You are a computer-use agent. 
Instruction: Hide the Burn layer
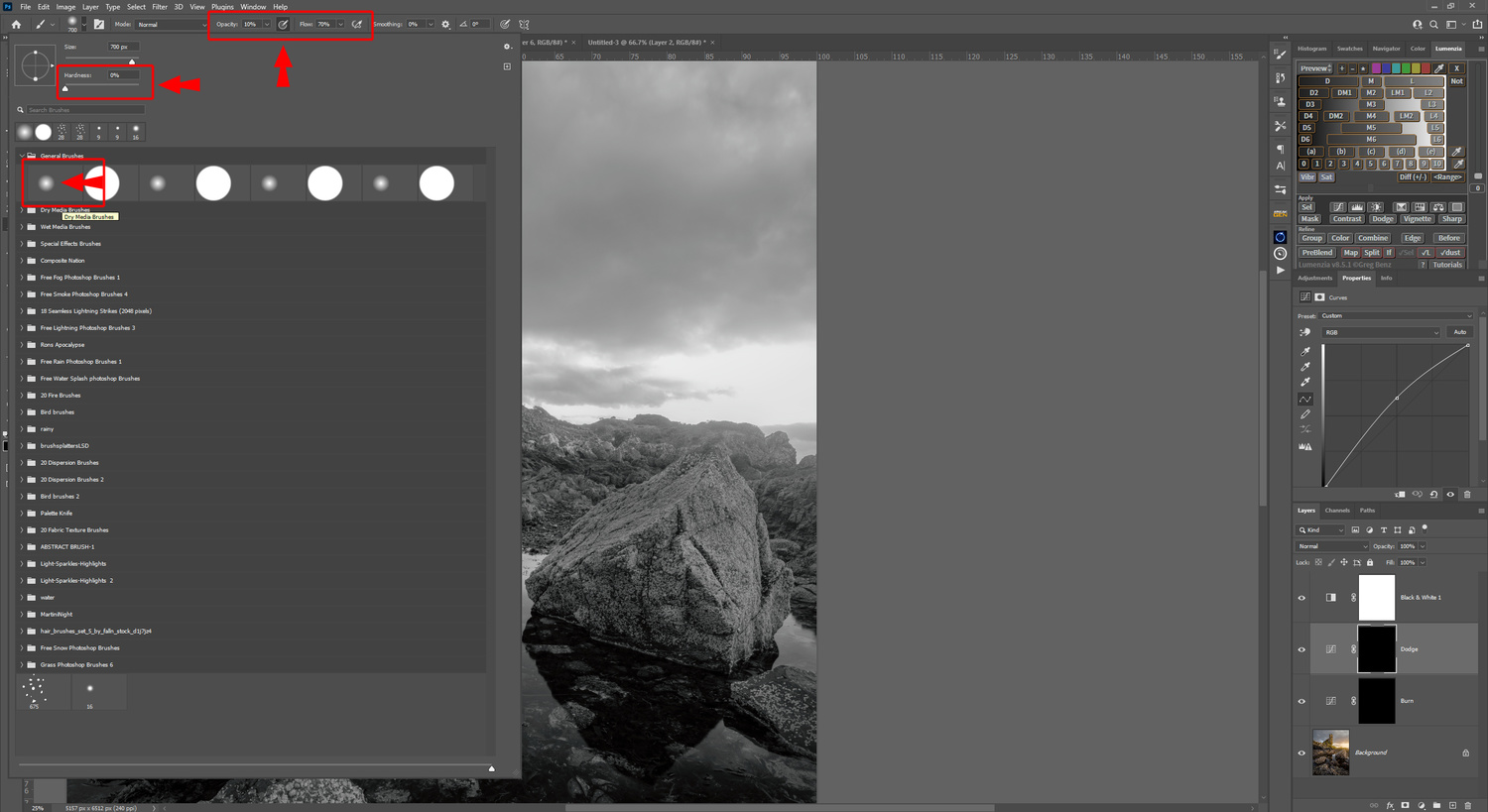click(x=1302, y=701)
